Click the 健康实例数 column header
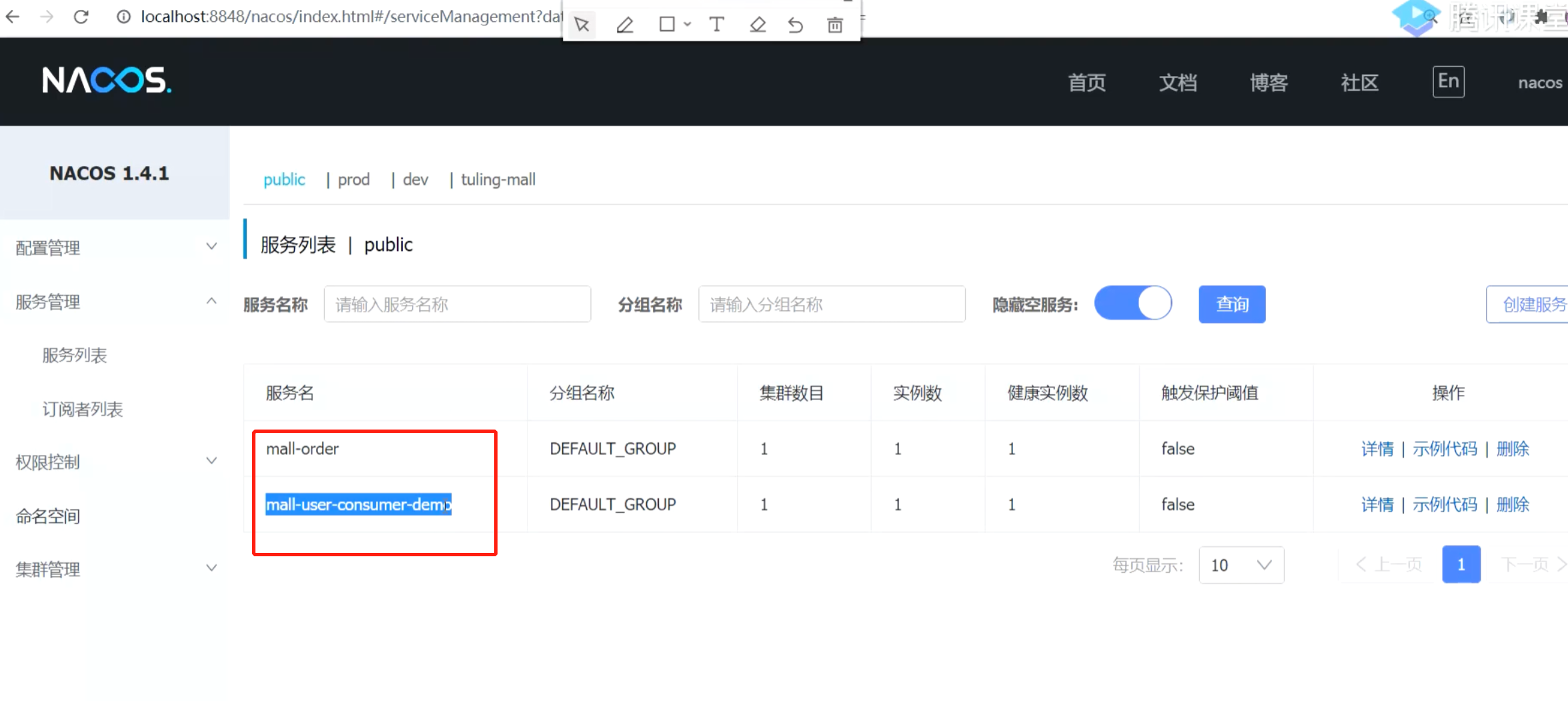The height and width of the screenshot is (701, 1568). (x=1047, y=393)
